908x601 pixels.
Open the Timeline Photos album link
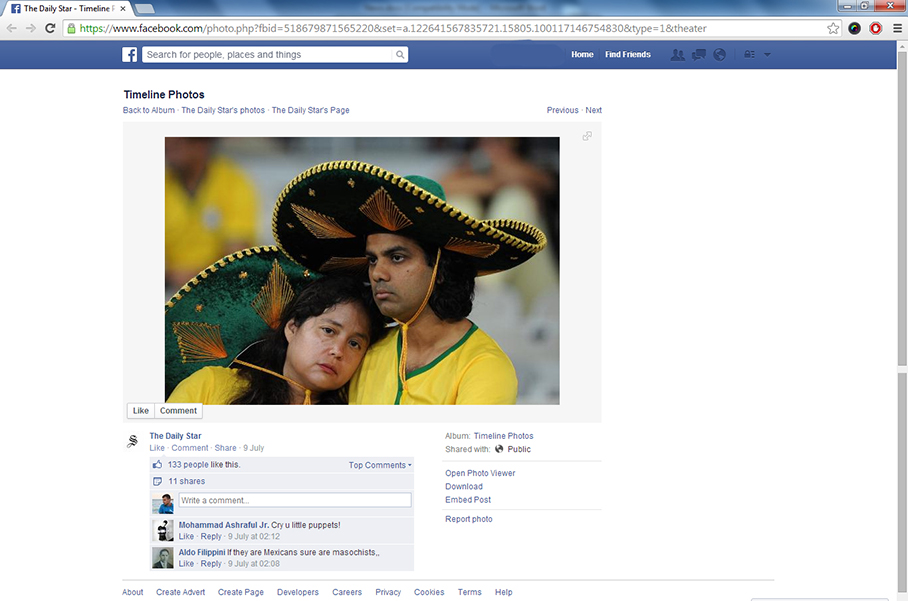[x=503, y=436]
